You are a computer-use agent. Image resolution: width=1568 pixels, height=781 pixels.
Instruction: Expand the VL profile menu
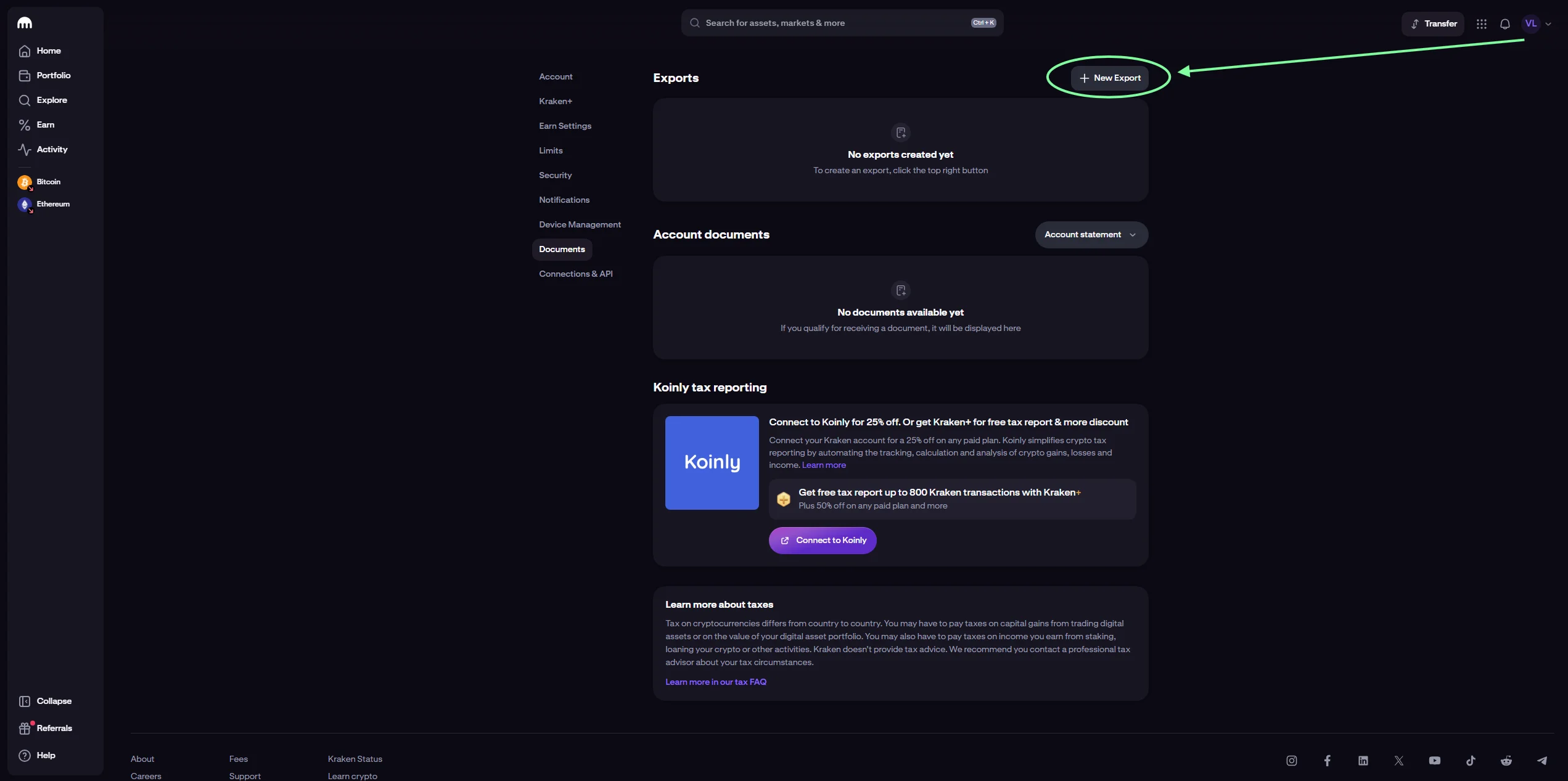click(1537, 23)
